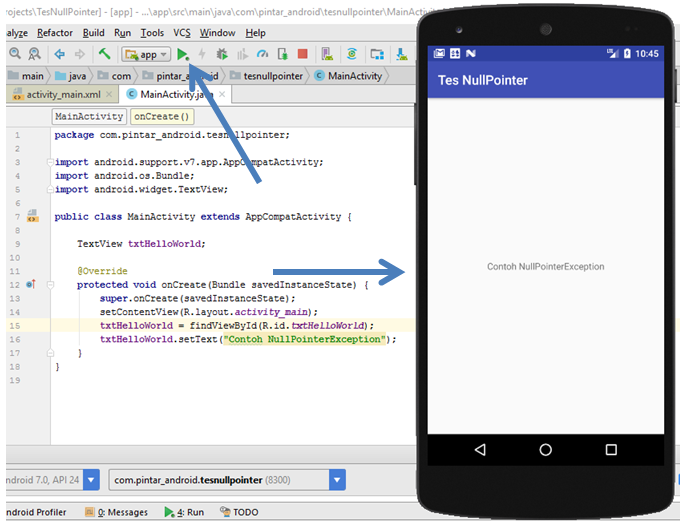Screen dimensions: 680x527
Task: Toggle the fold marker at line 5 imports end
Action: 50,190
